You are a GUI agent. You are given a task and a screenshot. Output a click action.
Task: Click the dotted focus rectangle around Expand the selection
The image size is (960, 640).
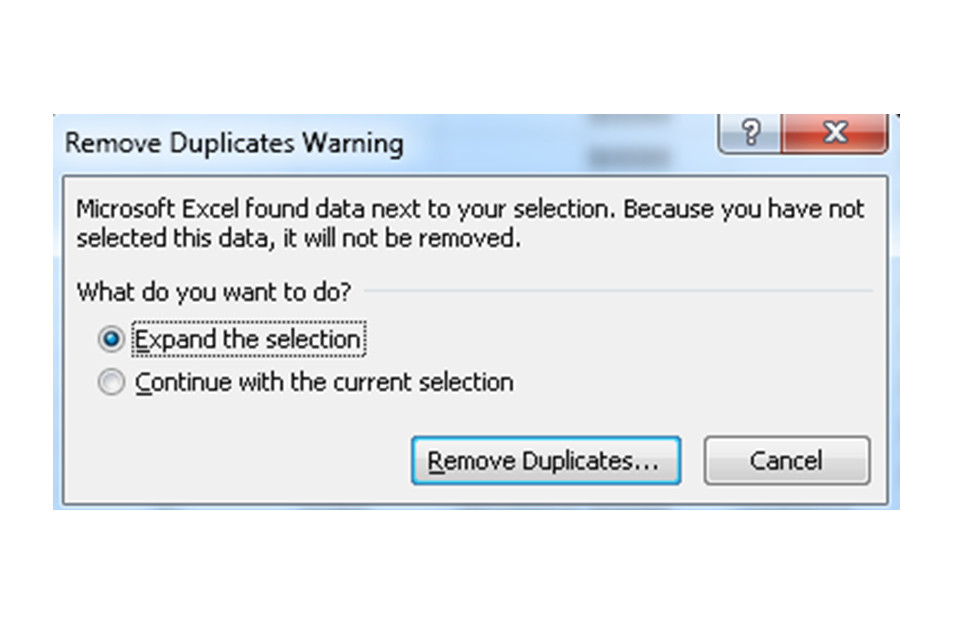[249, 339]
